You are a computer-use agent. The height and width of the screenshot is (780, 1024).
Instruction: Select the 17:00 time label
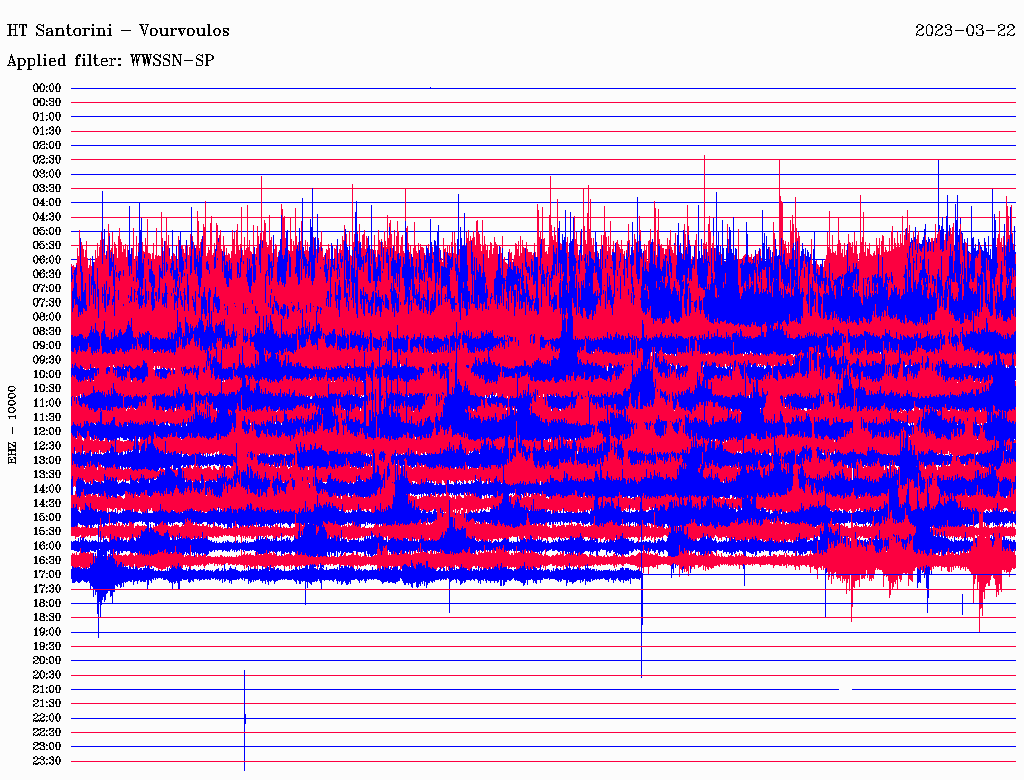tap(47, 575)
